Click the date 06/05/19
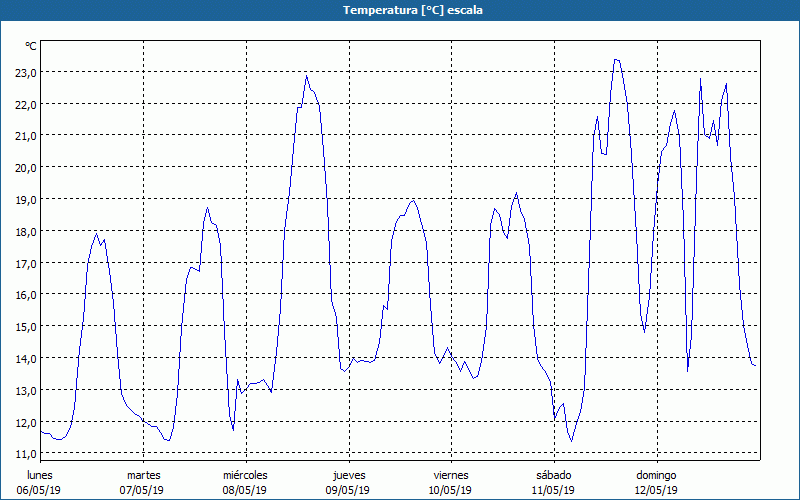Screen dimensions: 800x500 click(x=39, y=490)
